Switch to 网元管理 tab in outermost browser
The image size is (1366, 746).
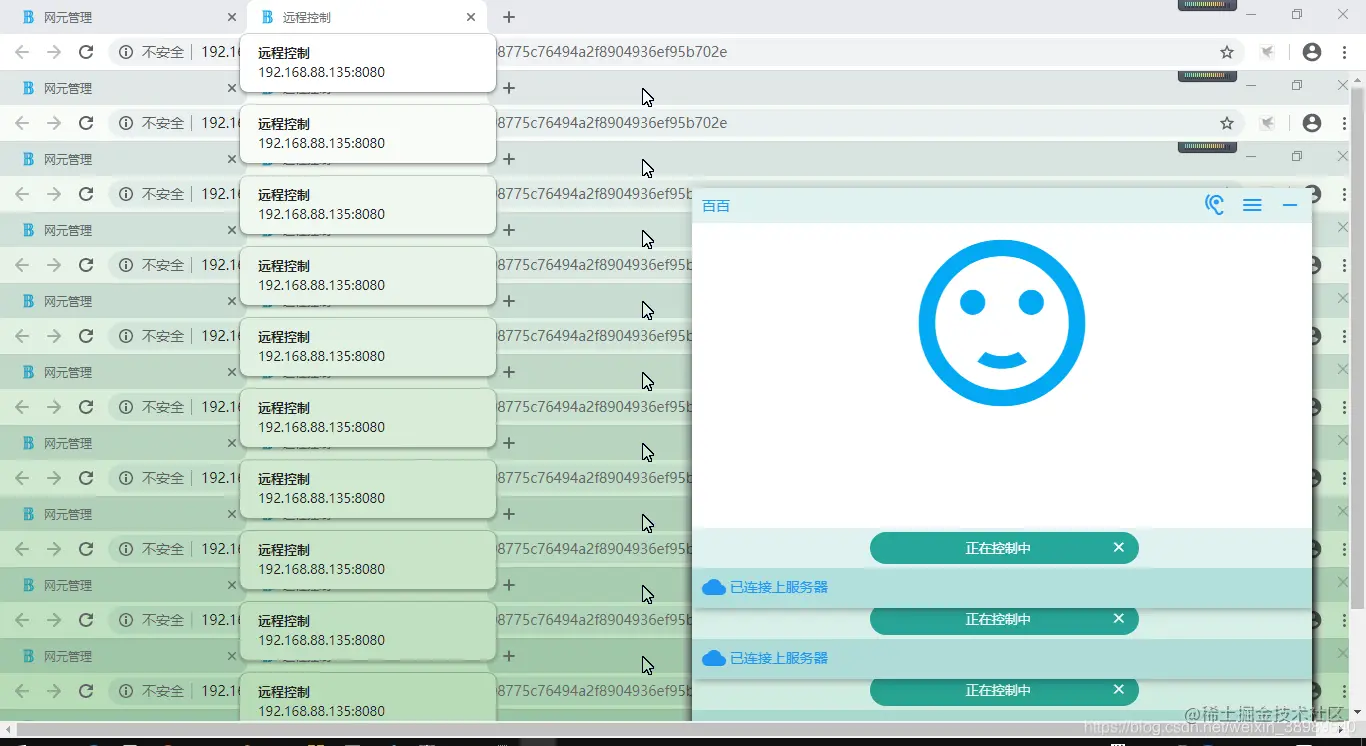pyautogui.click(x=124, y=17)
